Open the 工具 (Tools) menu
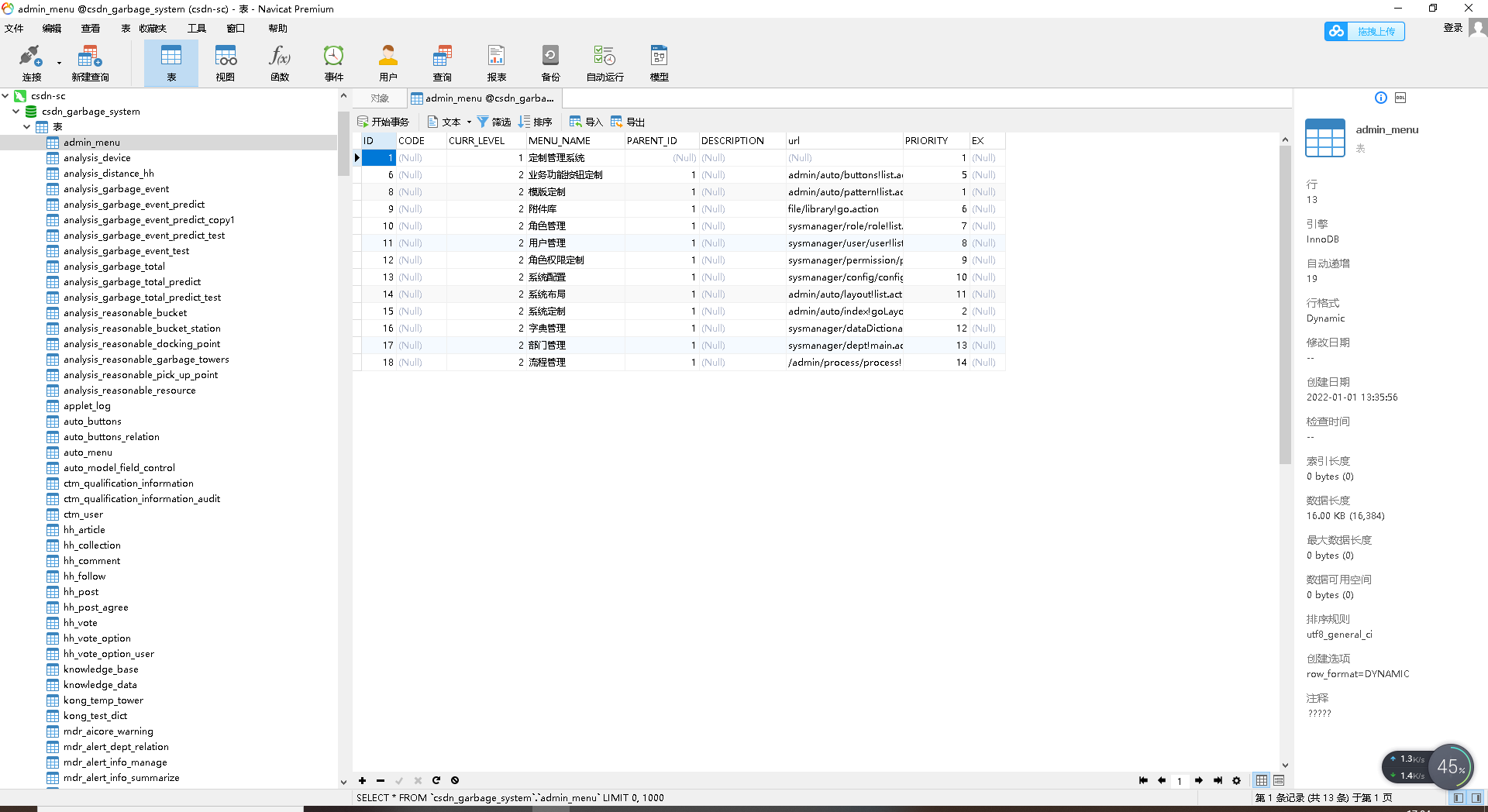 (196, 28)
